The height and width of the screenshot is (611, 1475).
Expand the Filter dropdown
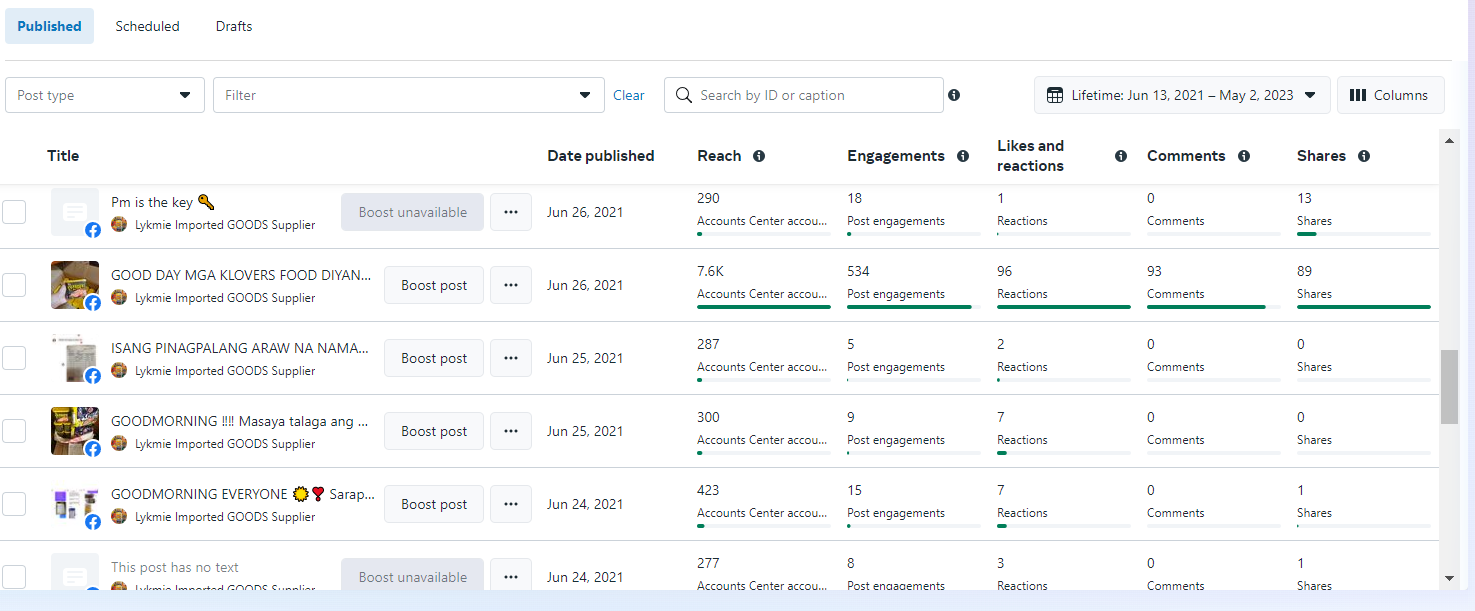click(408, 95)
